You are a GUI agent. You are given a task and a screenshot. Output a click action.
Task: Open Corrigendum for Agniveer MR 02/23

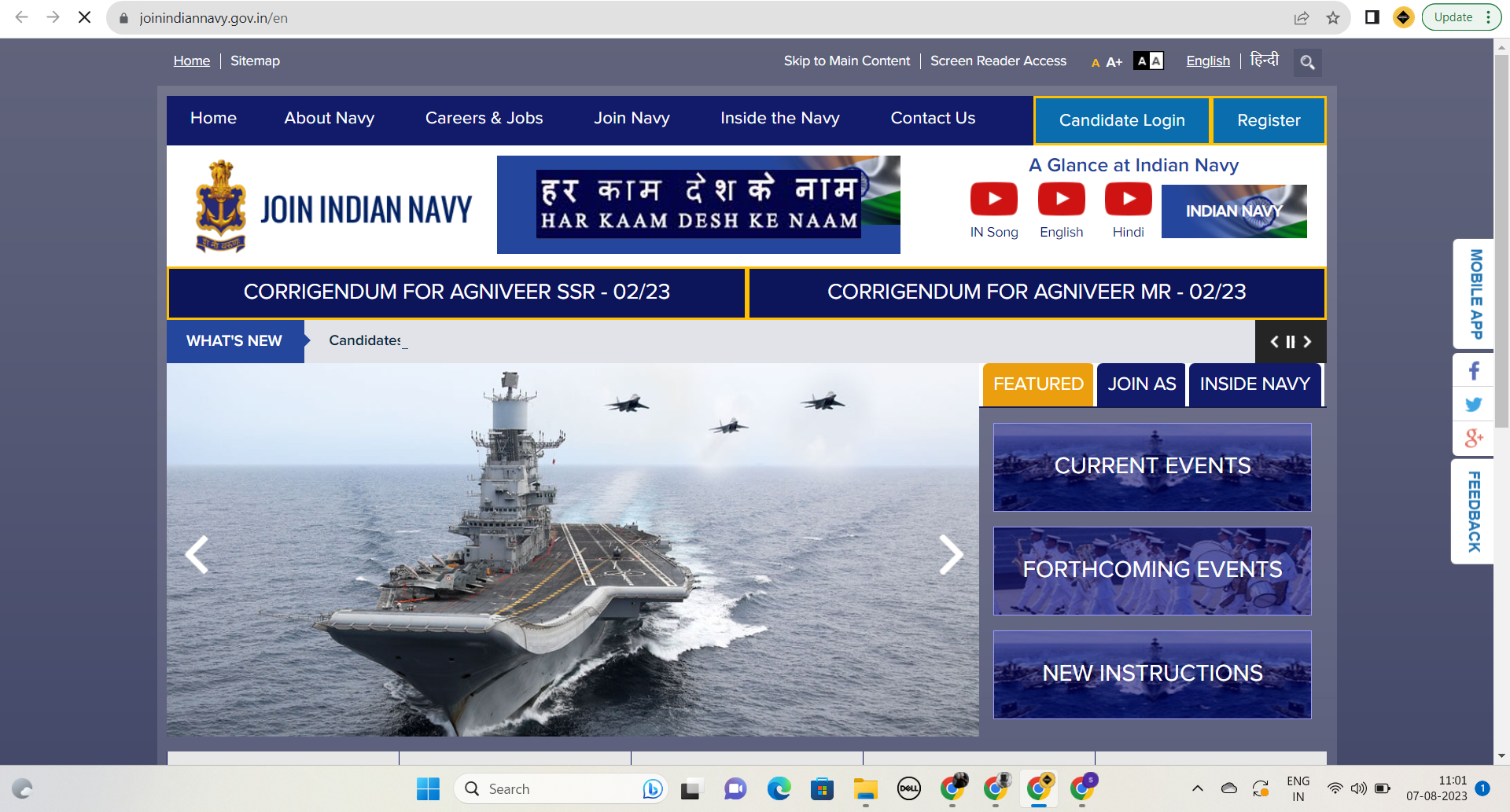(1037, 292)
